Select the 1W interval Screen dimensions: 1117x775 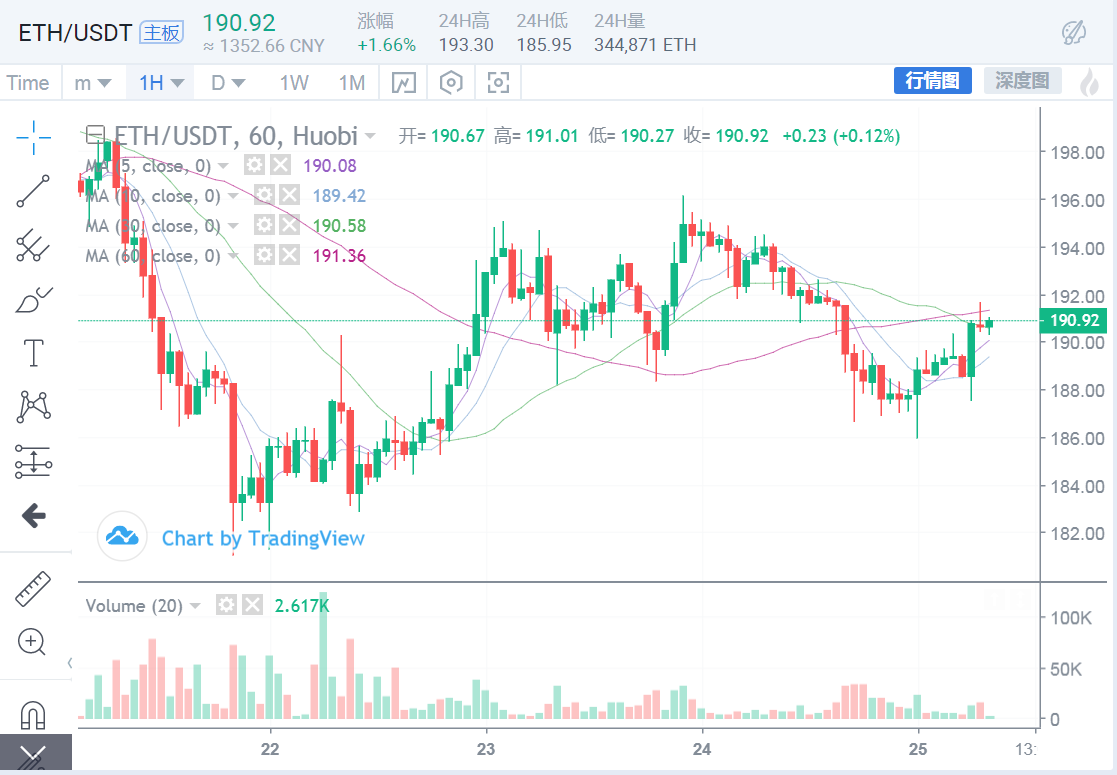pos(294,83)
